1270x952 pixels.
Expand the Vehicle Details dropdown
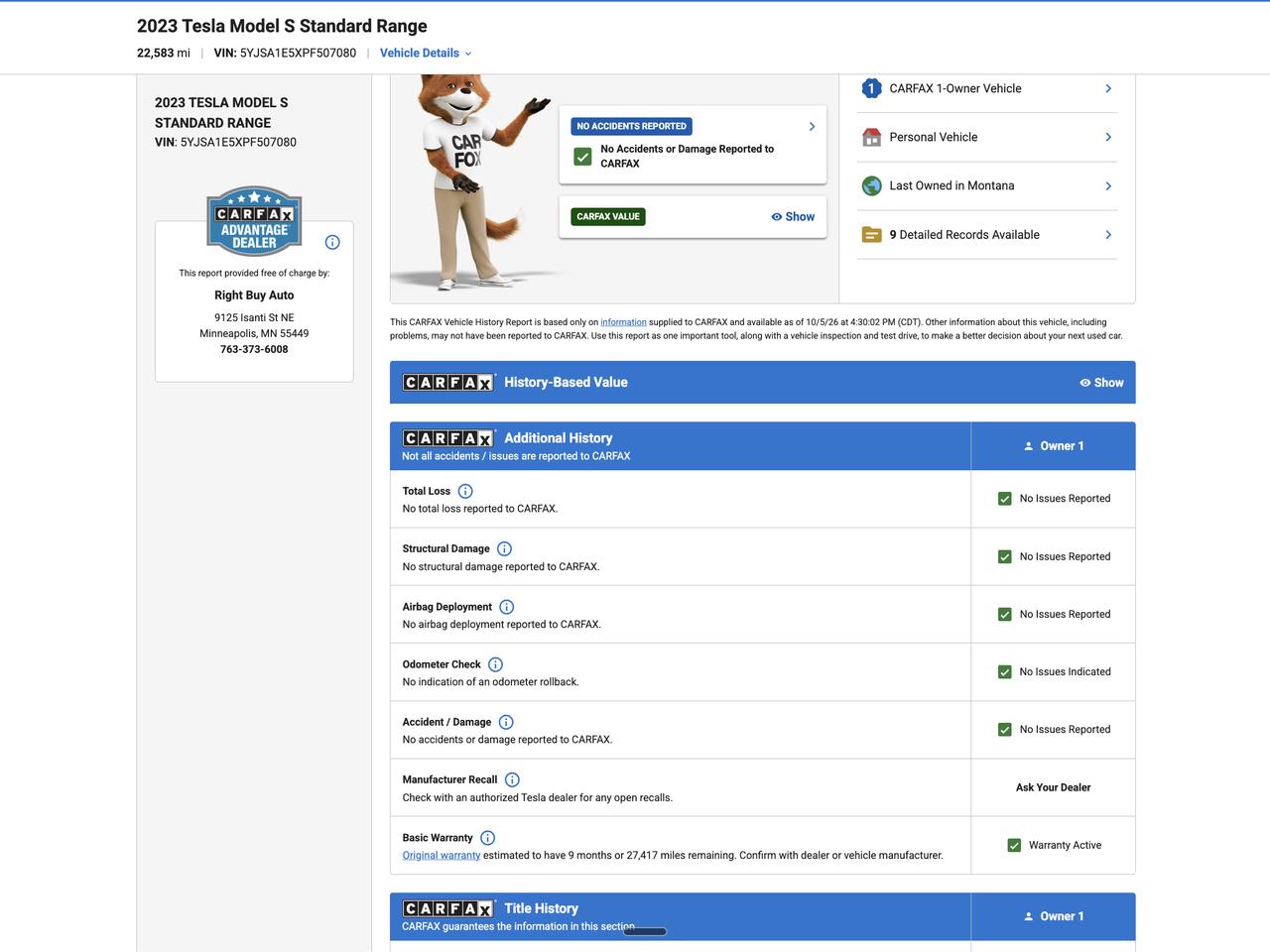click(426, 53)
